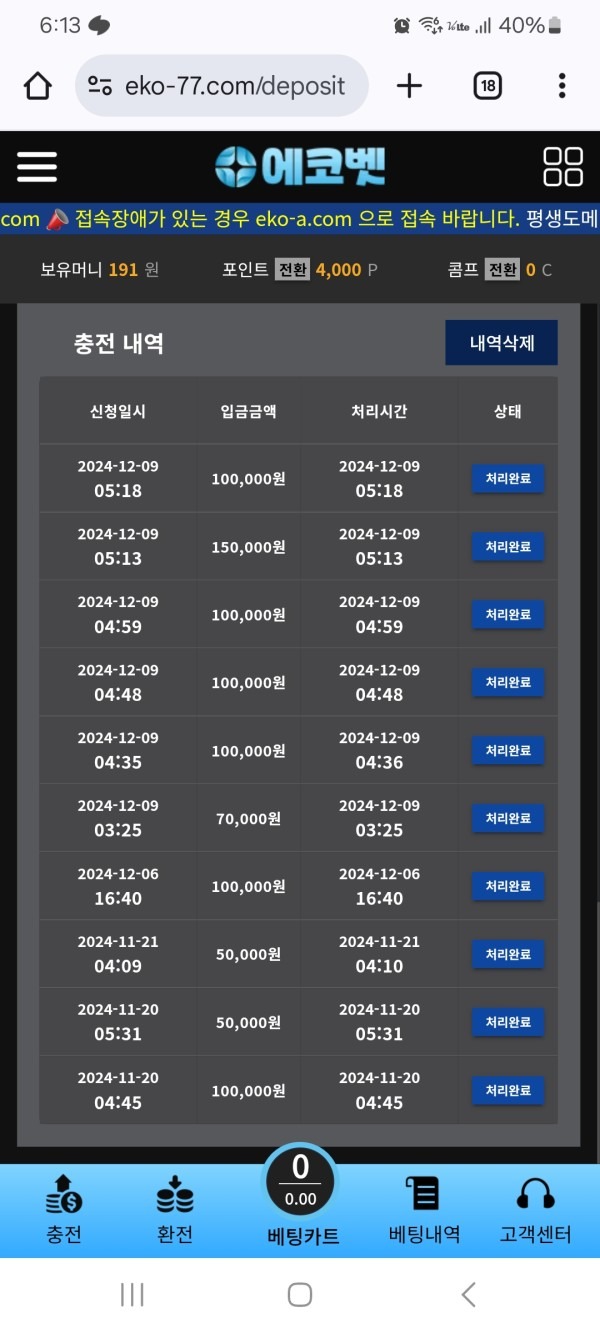Tap 처리완료 status on the 150,000원 deposit row
This screenshot has height=1333, width=600.
click(x=506, y=547)
